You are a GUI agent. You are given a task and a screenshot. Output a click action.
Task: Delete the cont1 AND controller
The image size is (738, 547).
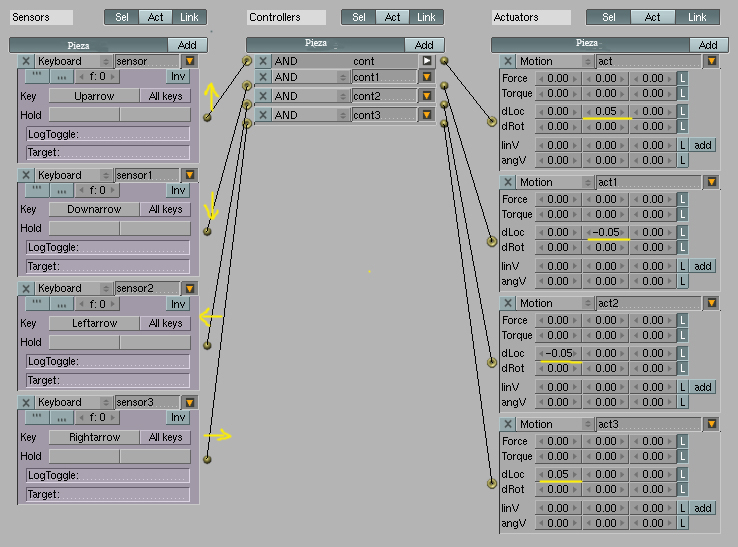click(263, 77)
